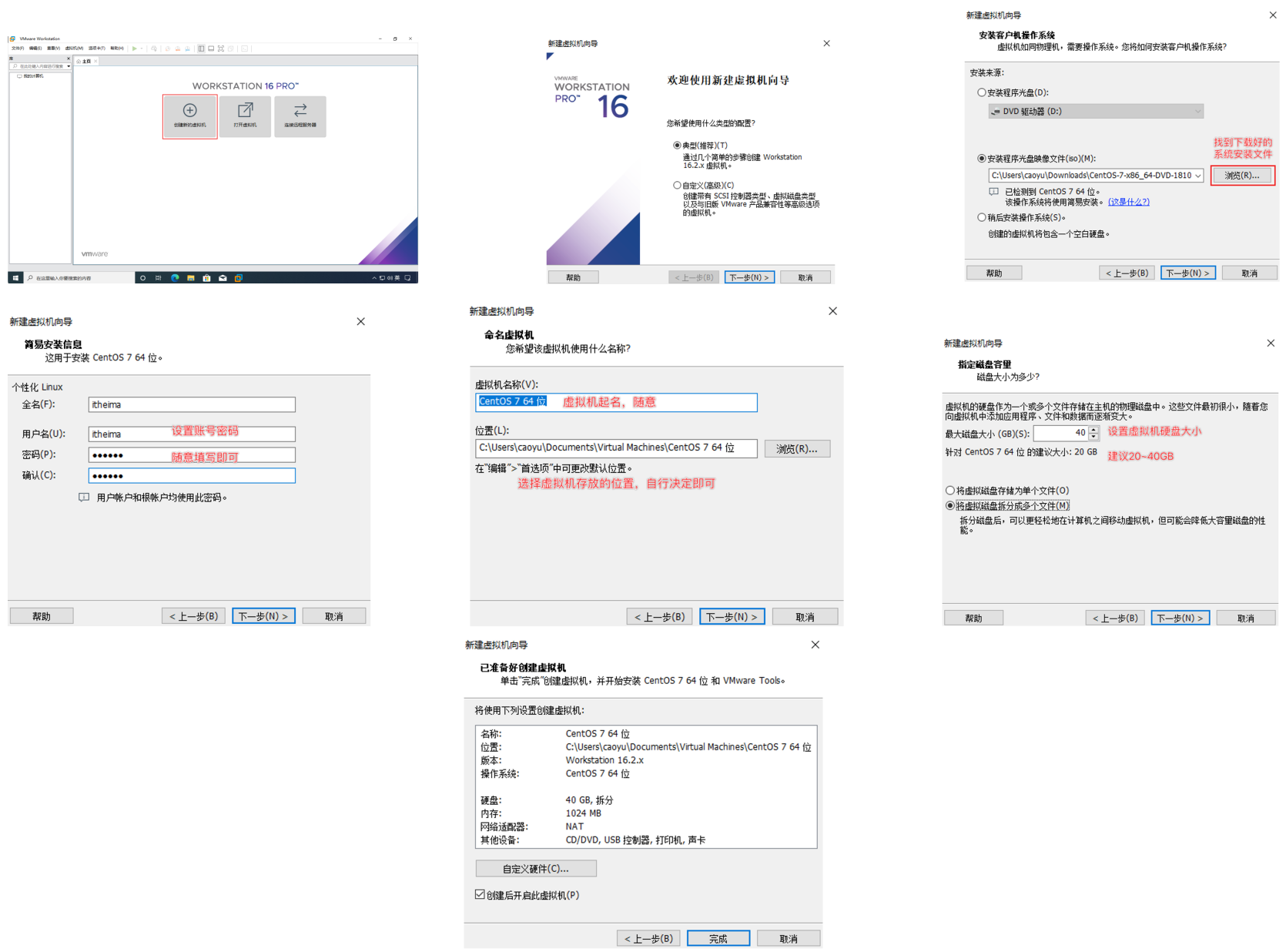Close the library side panel

pyautogui.click(x=69, y=59)
